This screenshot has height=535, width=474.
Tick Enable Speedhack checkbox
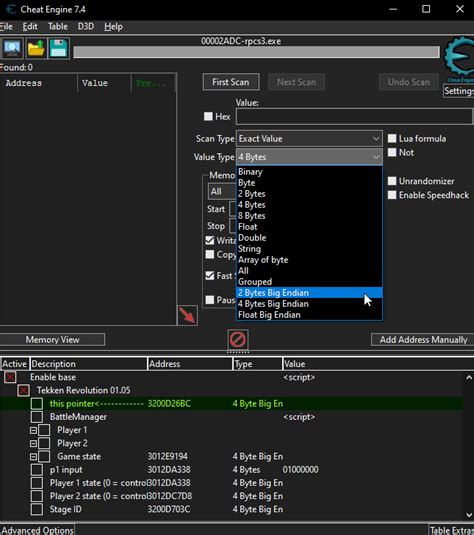(x=392, y=195)
